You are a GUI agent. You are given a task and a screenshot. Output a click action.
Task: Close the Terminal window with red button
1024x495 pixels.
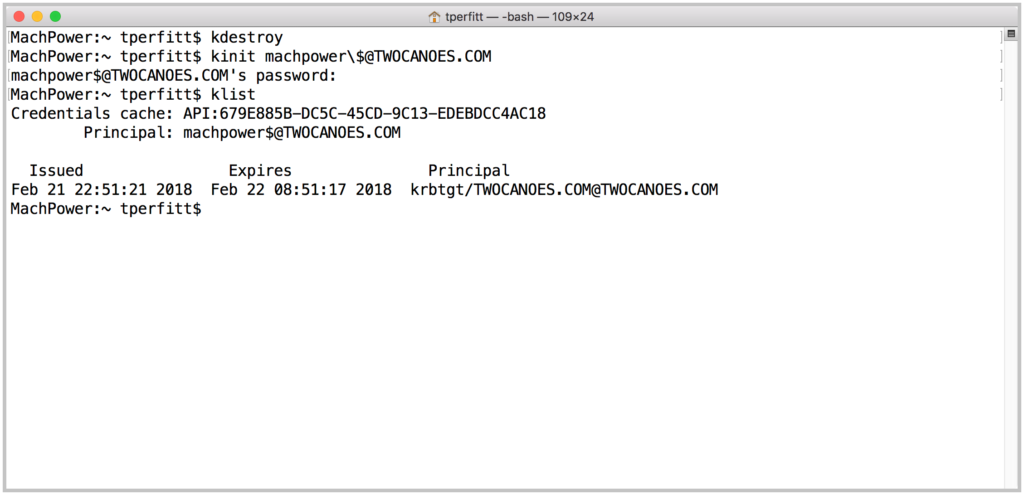(19, 16)
